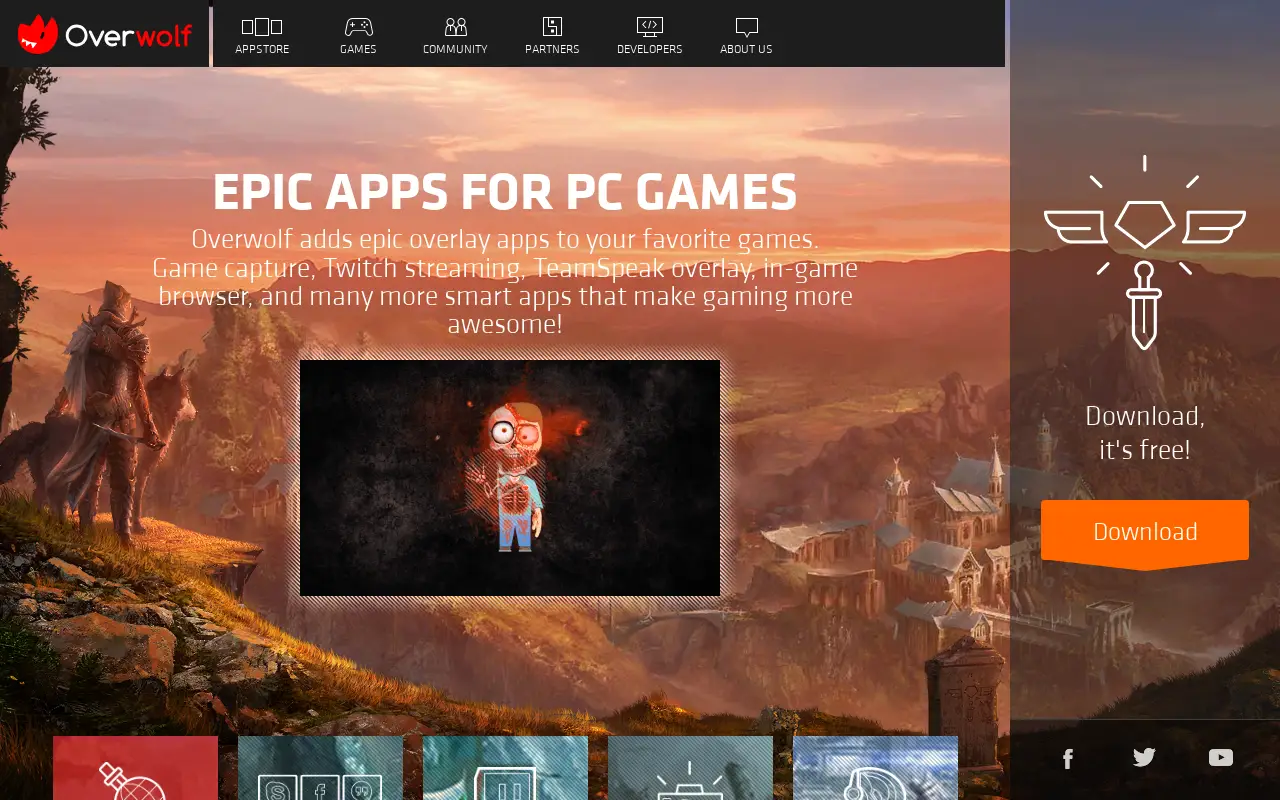This screenshot has width=1280, height=800.
Task: Open Overwolf's YouTube channel
Action: tap(1221, 758)
